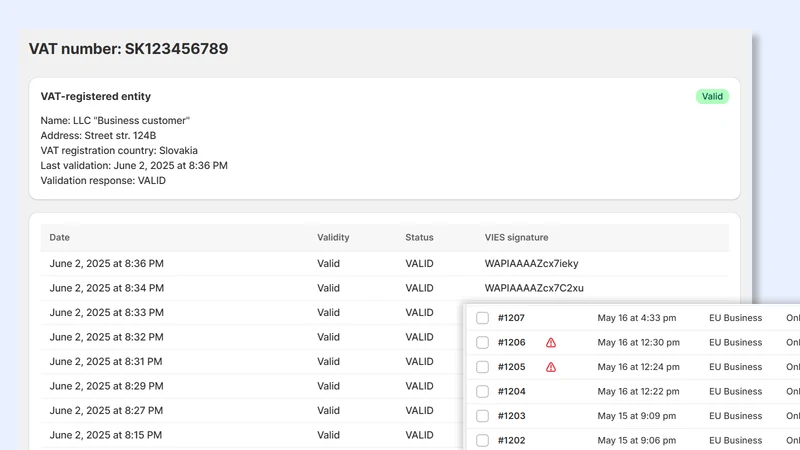Image resolution: width=800 pixels, height=450 pixels.
Task: Open order #1202
Action: pyautogui.click(x=511, y=440)
